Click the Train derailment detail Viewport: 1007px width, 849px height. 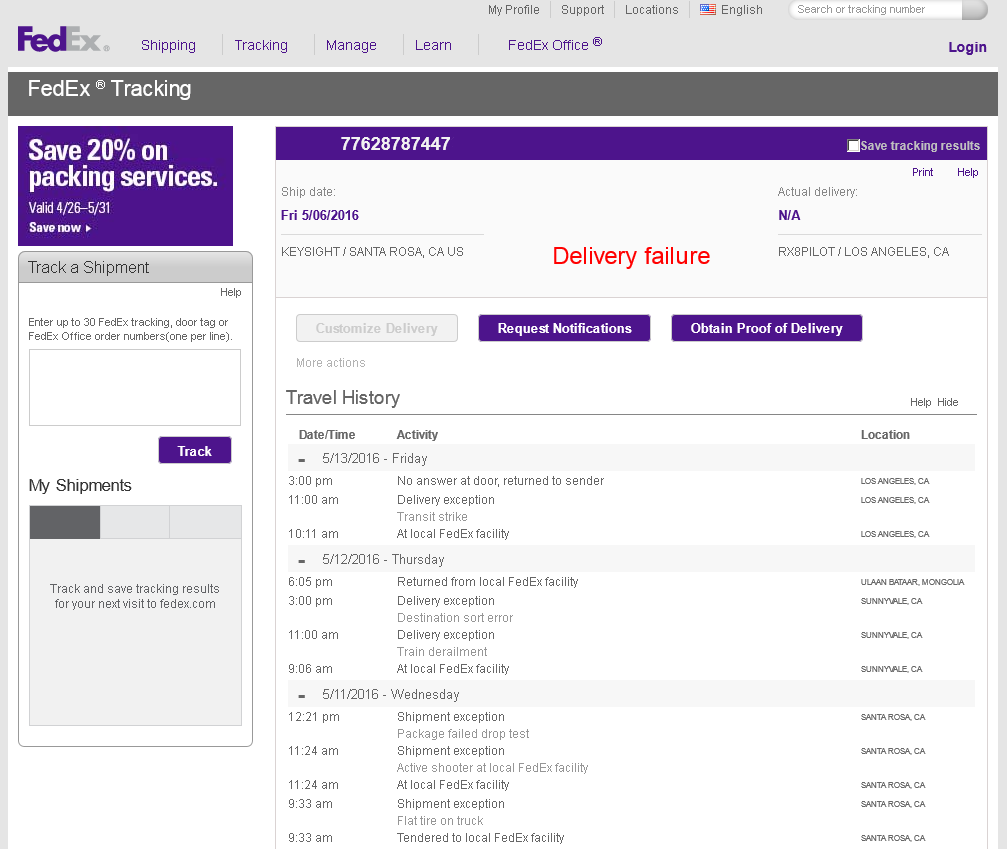(x=442, y=652)
